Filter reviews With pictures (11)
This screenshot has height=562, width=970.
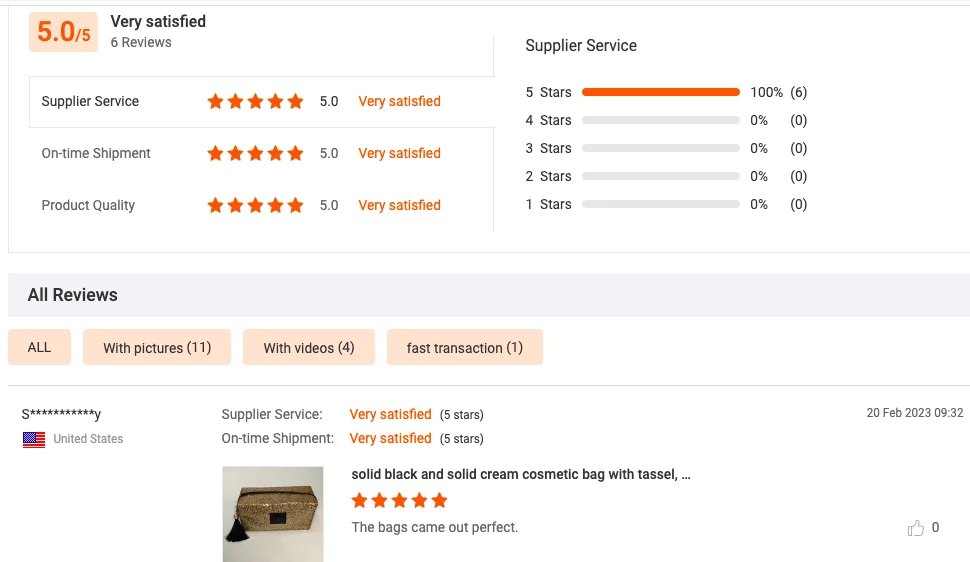pos(157,347)
